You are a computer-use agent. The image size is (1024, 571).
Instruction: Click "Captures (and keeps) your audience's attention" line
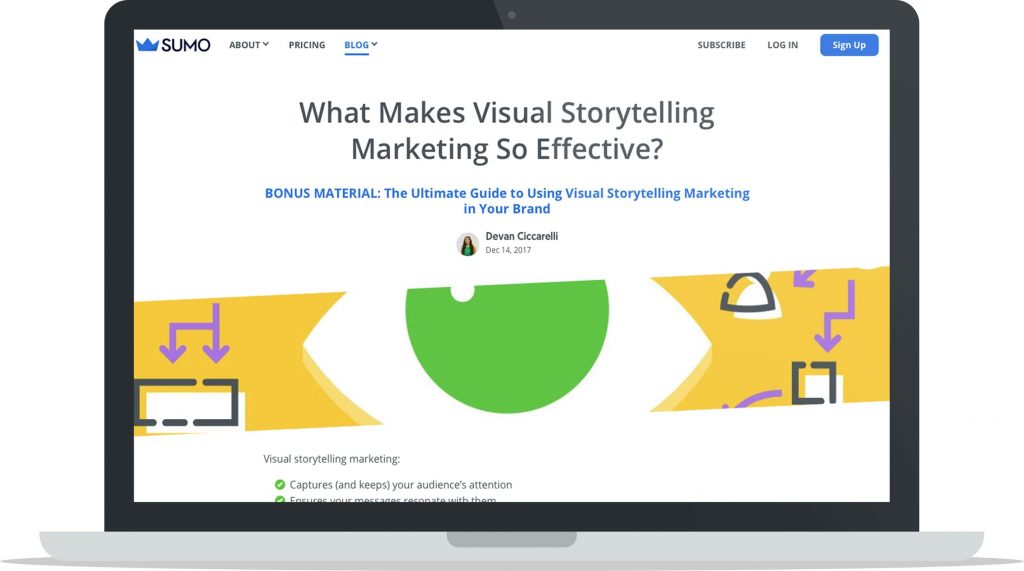pyautogui.click(x=401, y=485)
